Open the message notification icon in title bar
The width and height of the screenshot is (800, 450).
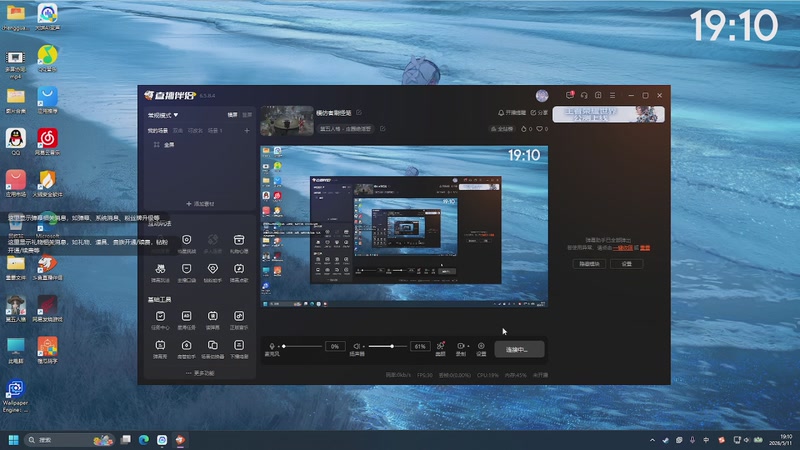pos(570,95)
